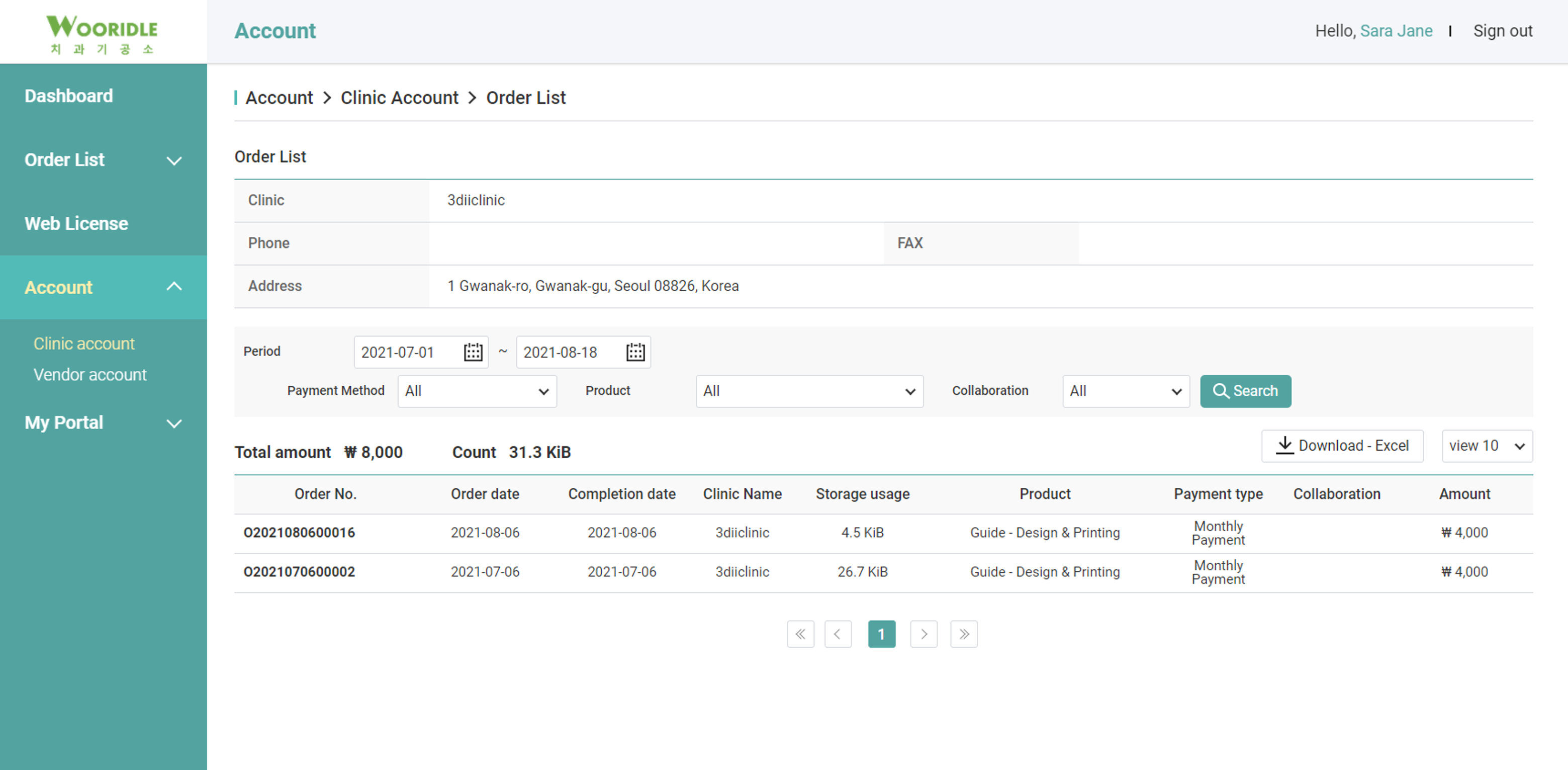Click Download - Excel button
Screen dimensions: 1568x770
coord(1342,446)
